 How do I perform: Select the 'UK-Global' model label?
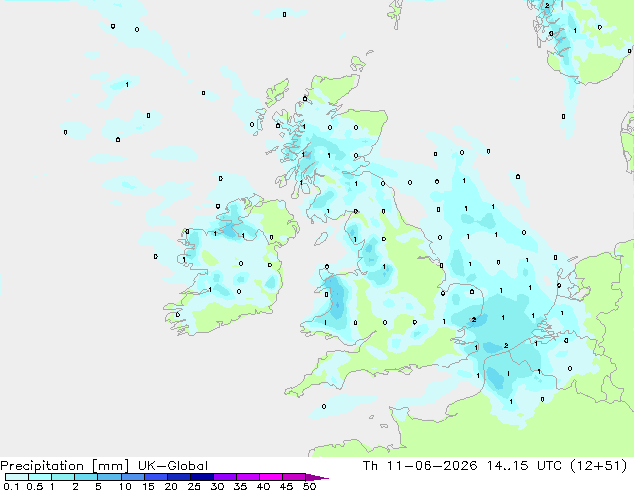pyautogui.click(x=173, y=466)
